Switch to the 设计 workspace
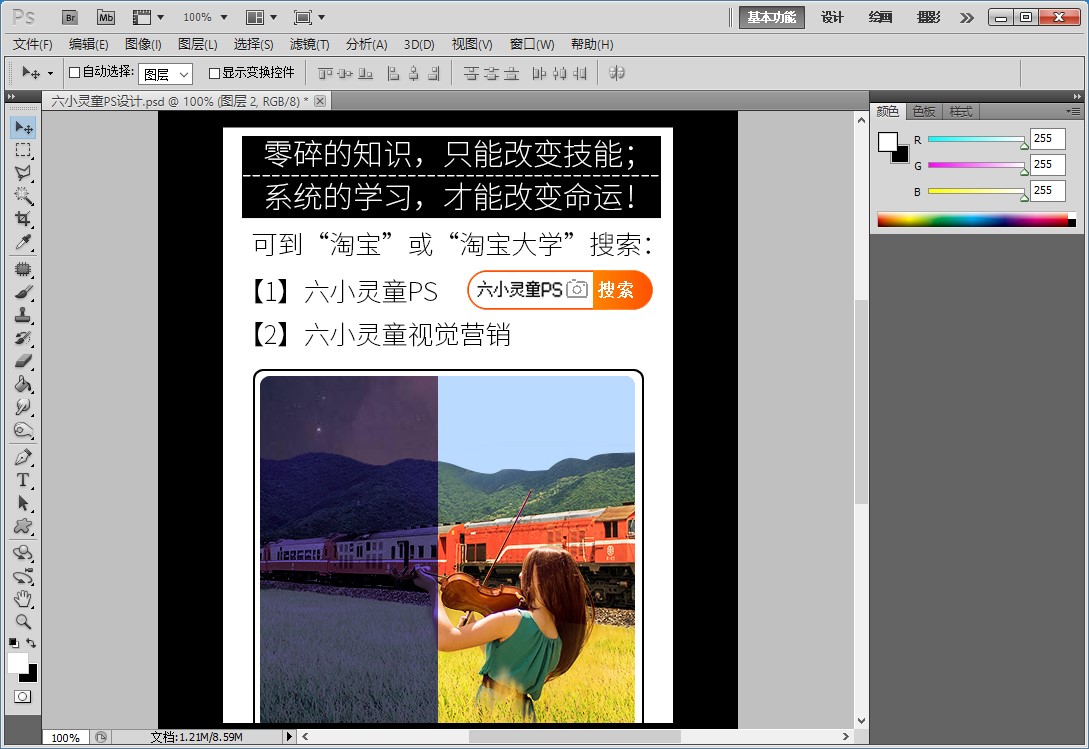This screenshot has width=1089, height=749. [833, 17]
